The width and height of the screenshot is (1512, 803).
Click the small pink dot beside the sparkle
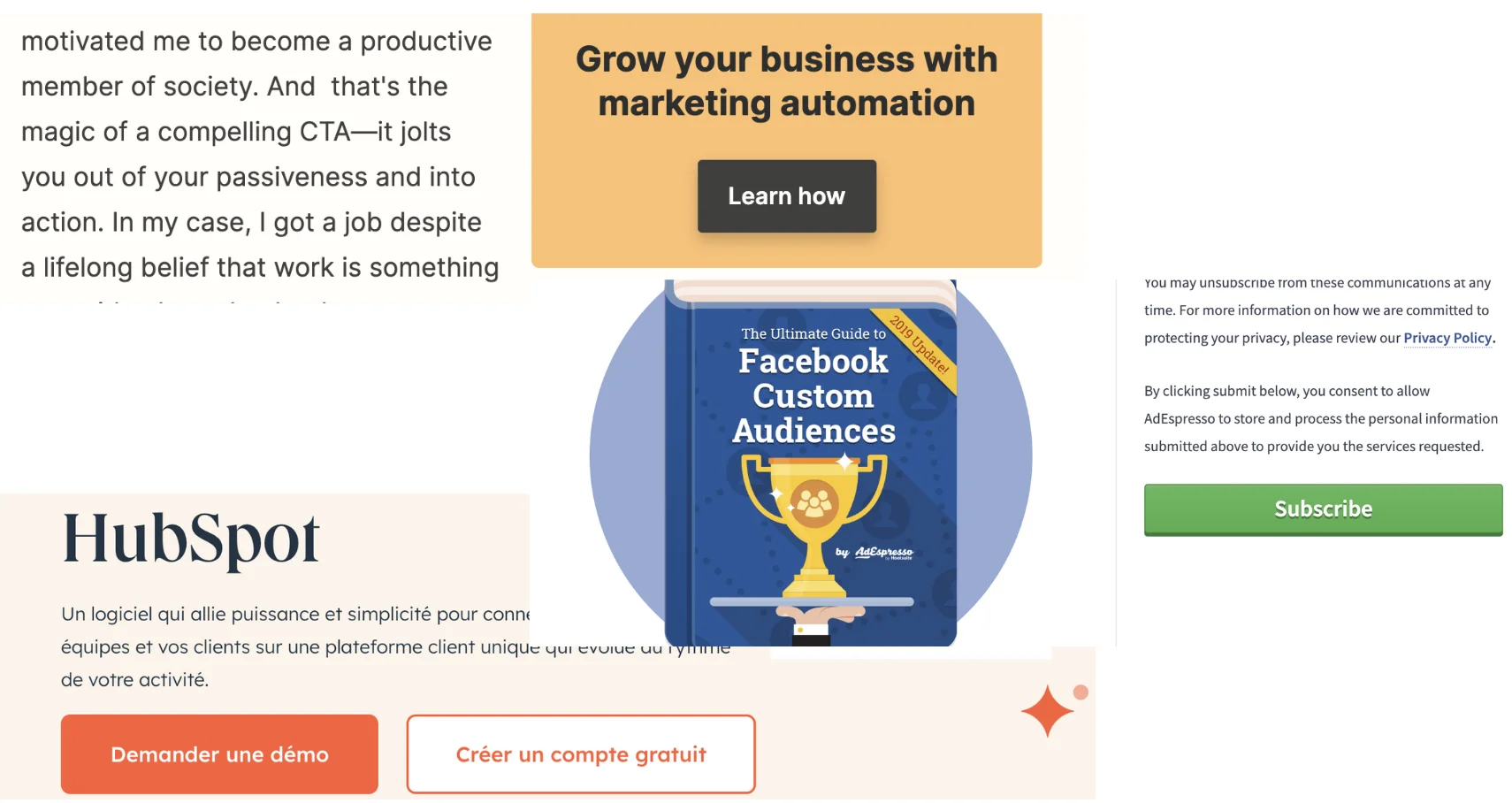[1081, 692]
